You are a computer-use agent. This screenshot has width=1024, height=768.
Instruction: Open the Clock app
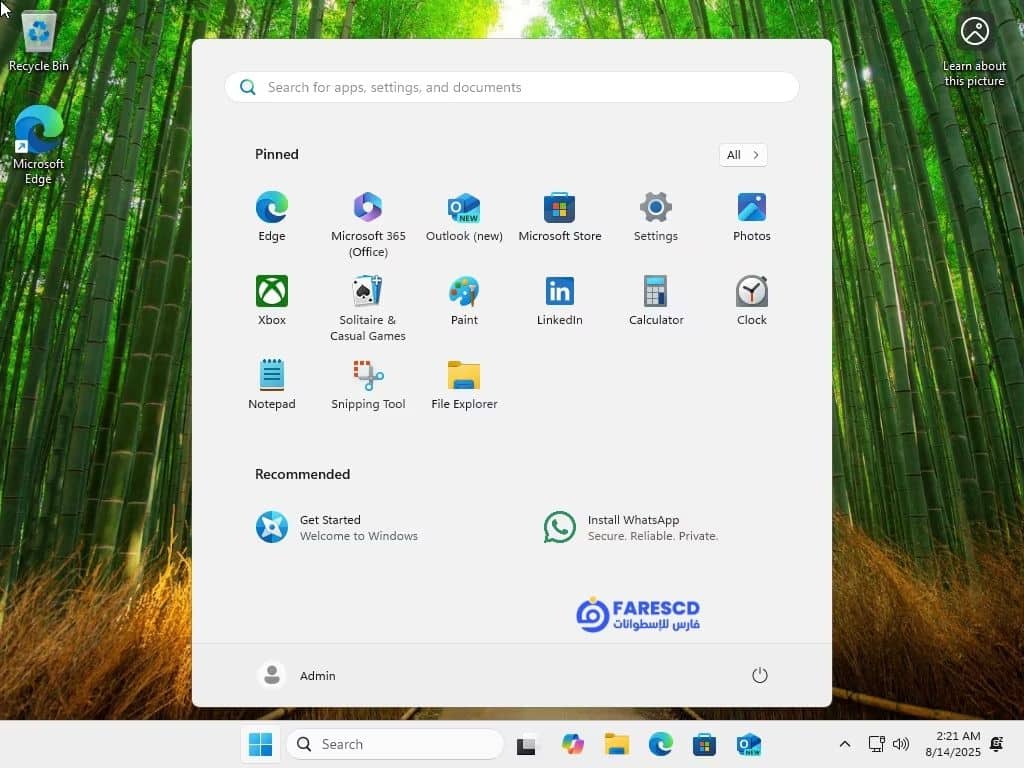[x=752, y=301]
